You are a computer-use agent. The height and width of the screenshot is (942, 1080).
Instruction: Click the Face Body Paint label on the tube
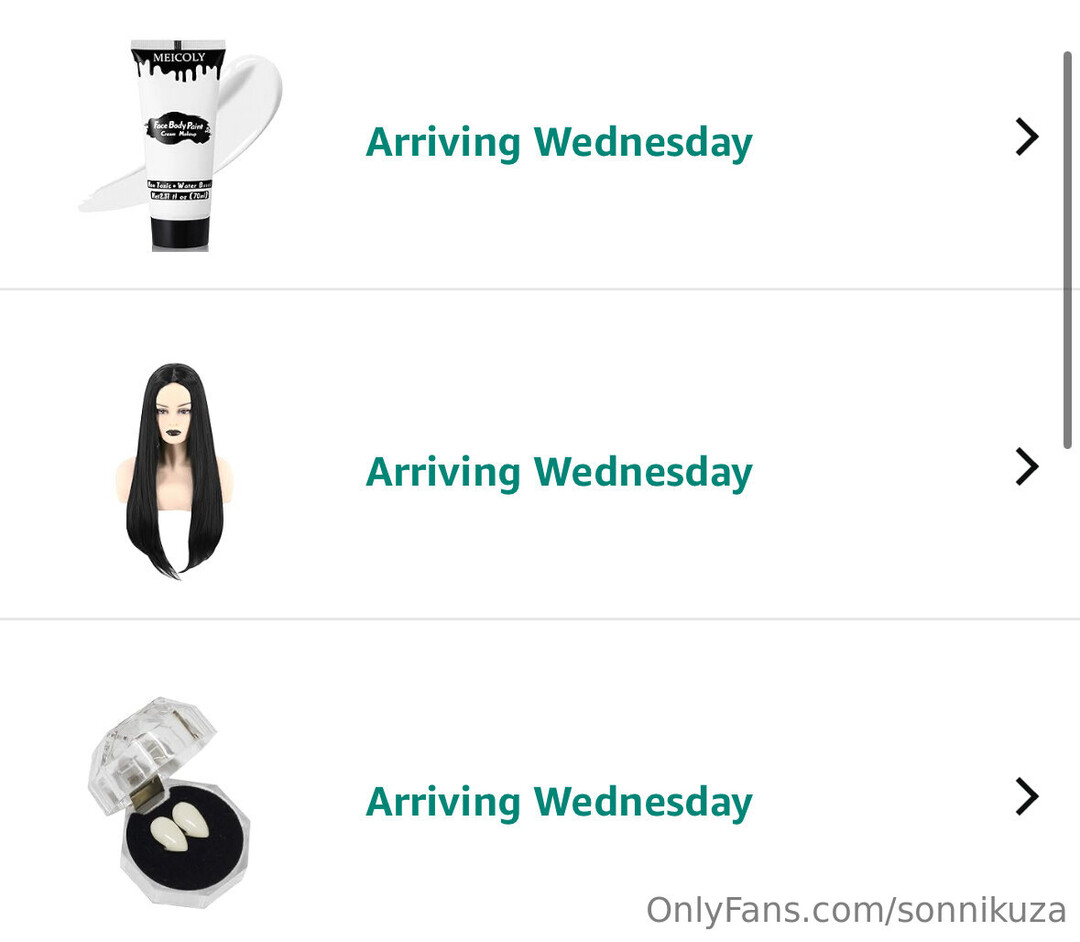point(179,128)
